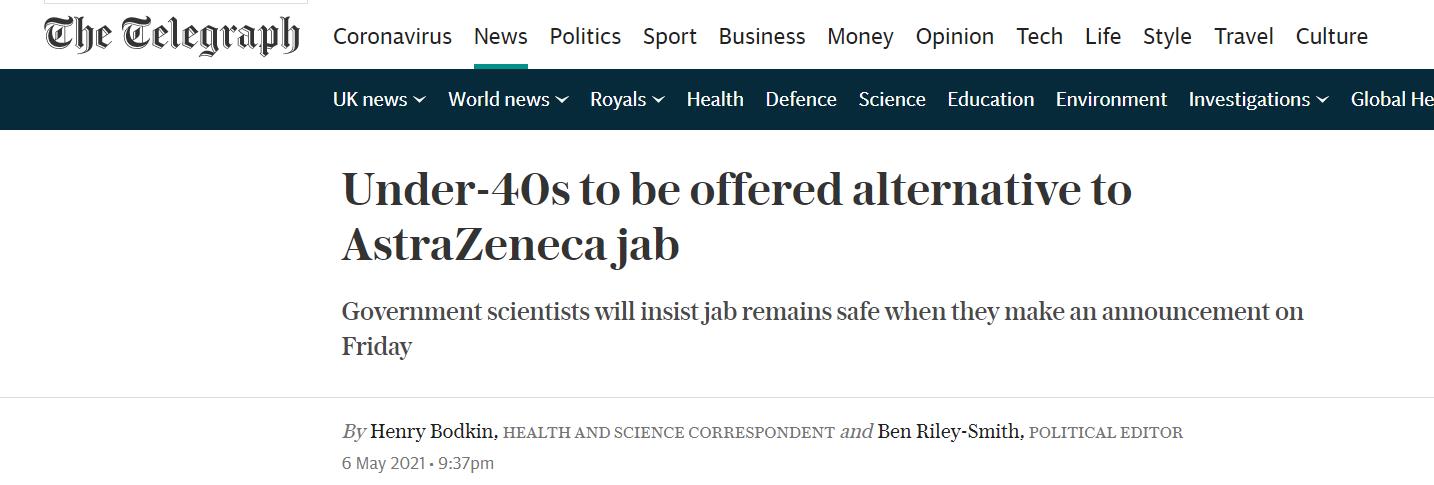Open the Money section

tap(860, 36)
